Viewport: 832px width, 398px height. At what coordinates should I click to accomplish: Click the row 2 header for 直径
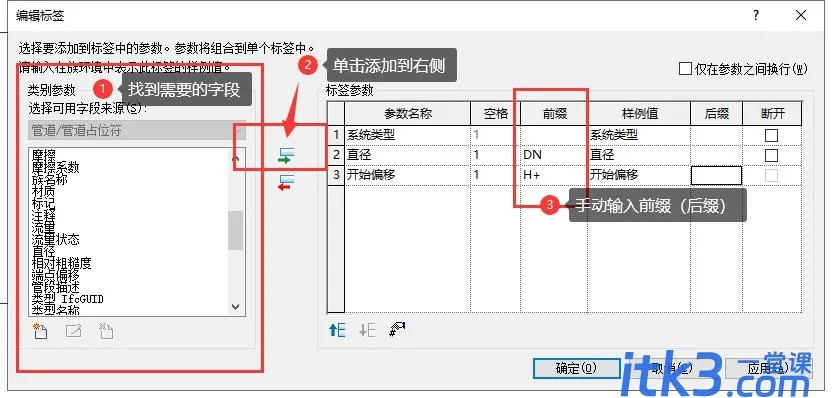[x=336, y=155]
